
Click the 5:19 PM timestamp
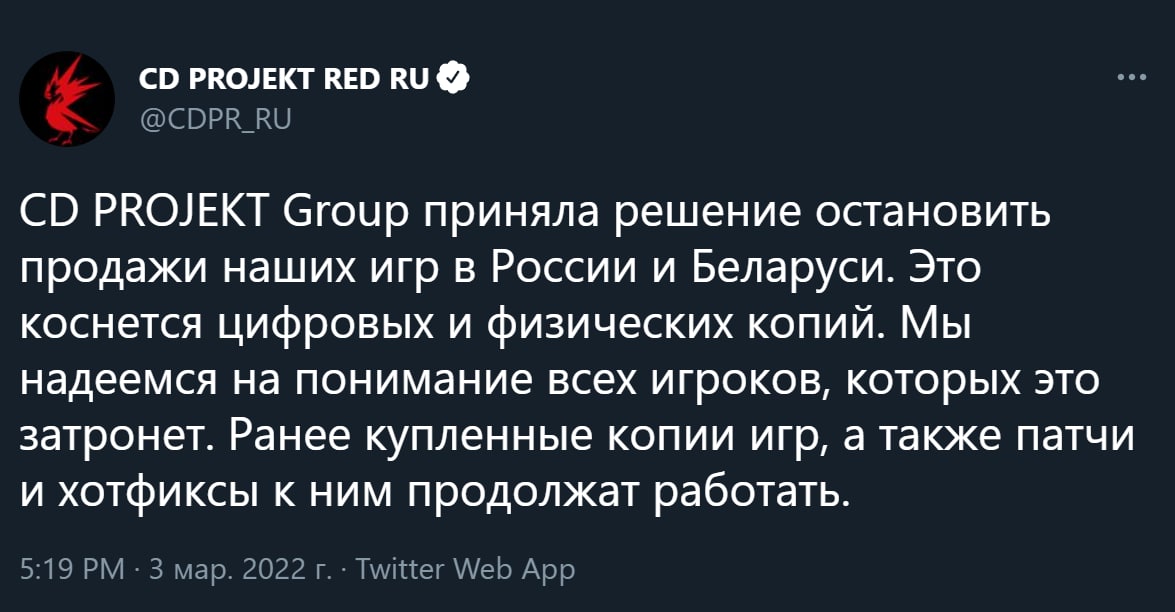[x=72, y=570]
